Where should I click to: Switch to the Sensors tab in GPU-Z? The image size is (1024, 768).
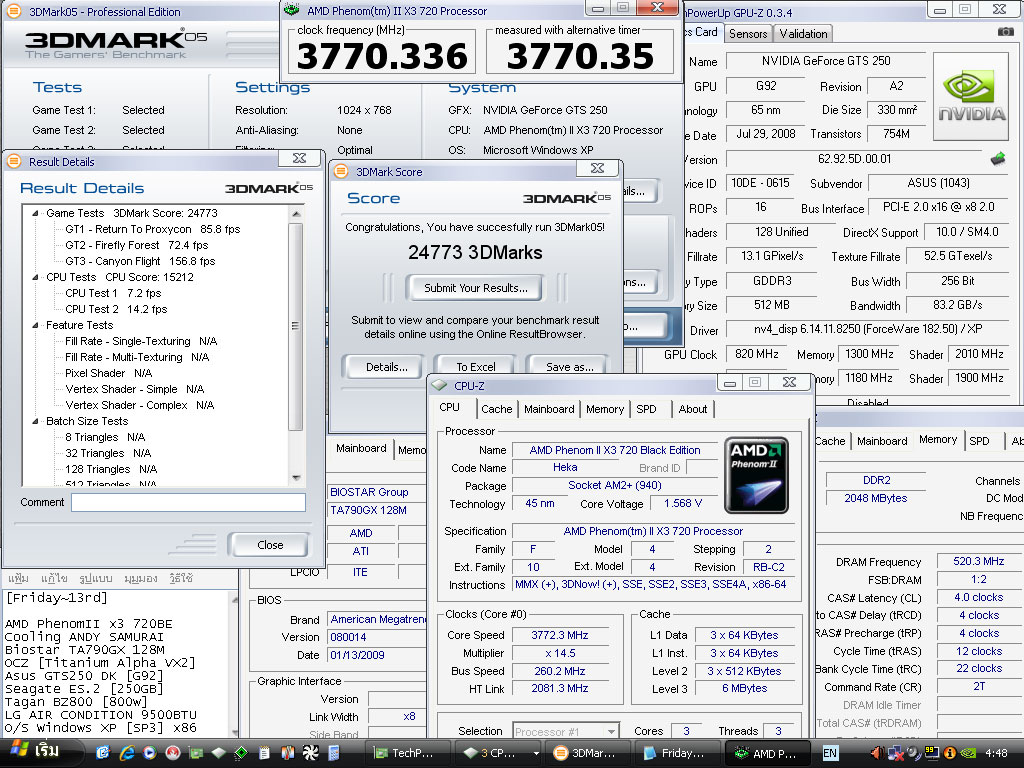click(x=748, y=33)
